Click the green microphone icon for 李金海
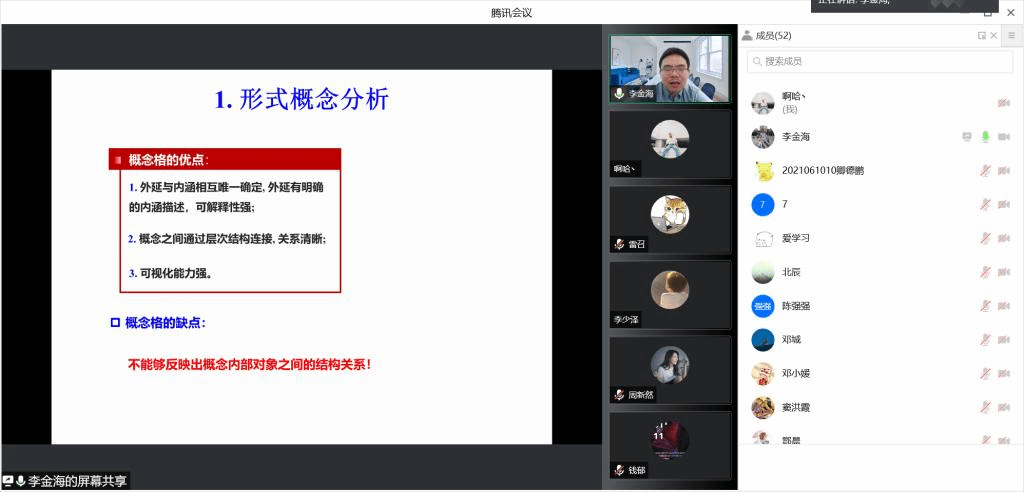1024x492 pixels. [x=985, y=137]
